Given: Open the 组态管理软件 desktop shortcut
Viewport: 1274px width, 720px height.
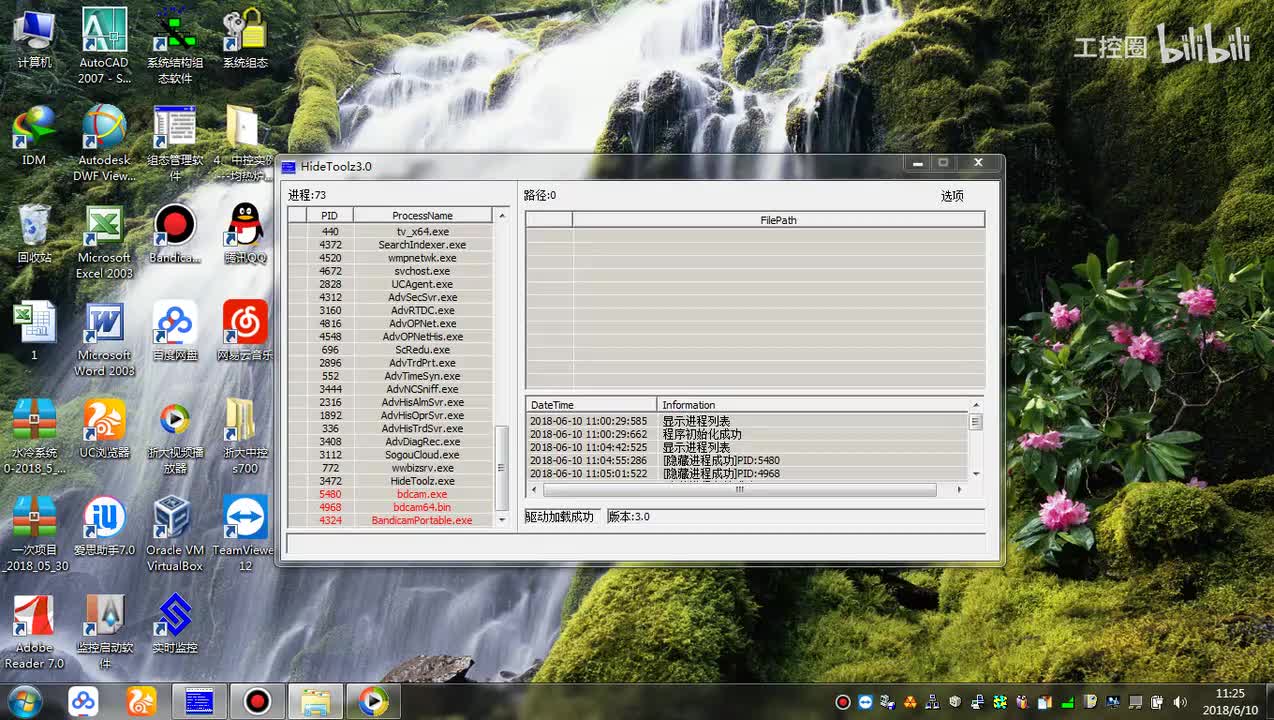Looking at the screenshot, I should (x=175, y=143).
